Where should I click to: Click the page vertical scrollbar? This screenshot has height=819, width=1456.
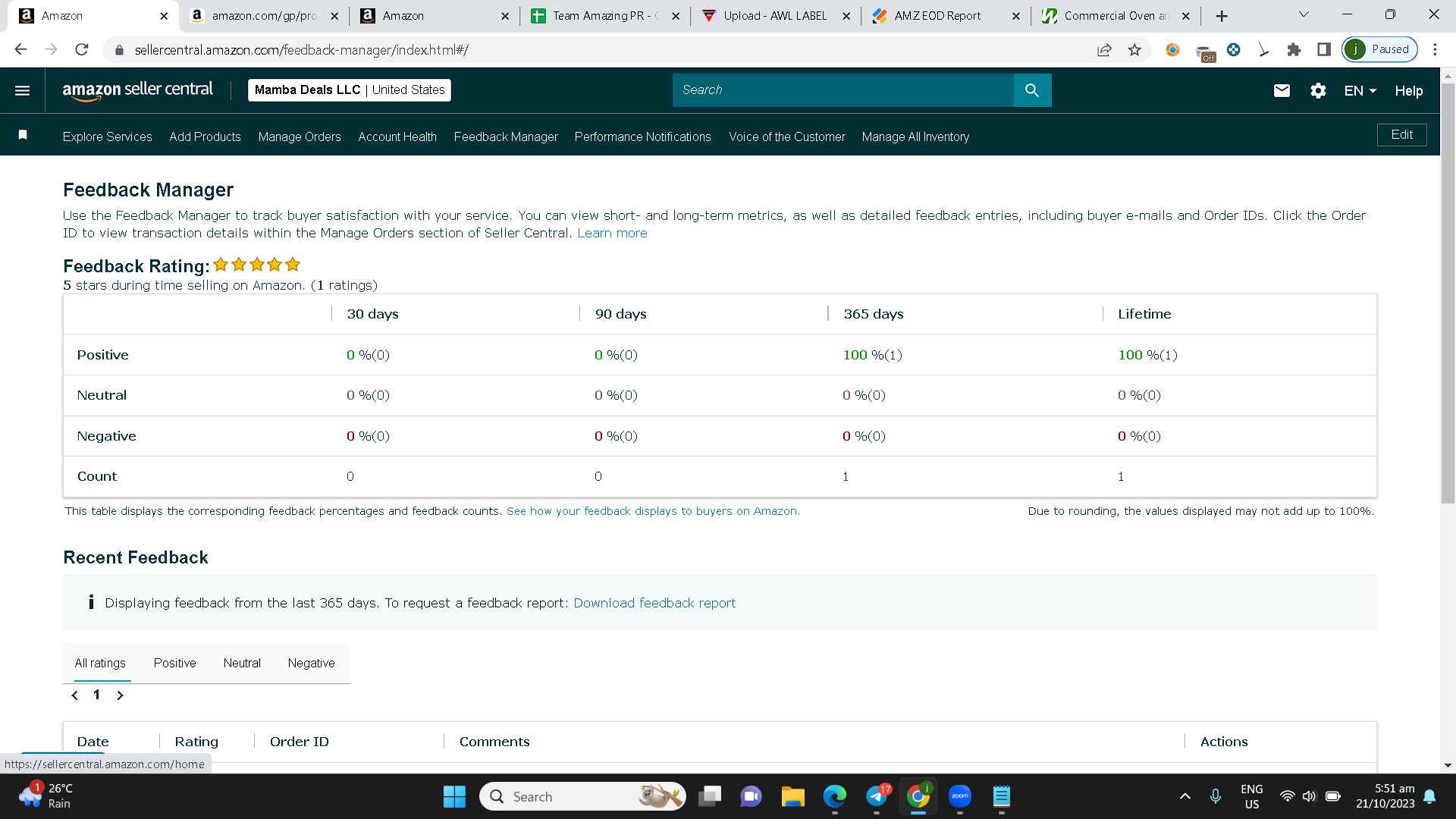click(x=1448, y=293)
